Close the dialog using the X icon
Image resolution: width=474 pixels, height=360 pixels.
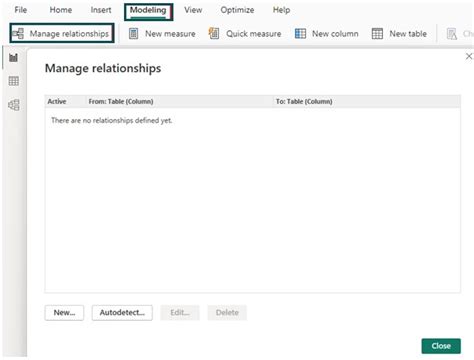click(469, 56)
